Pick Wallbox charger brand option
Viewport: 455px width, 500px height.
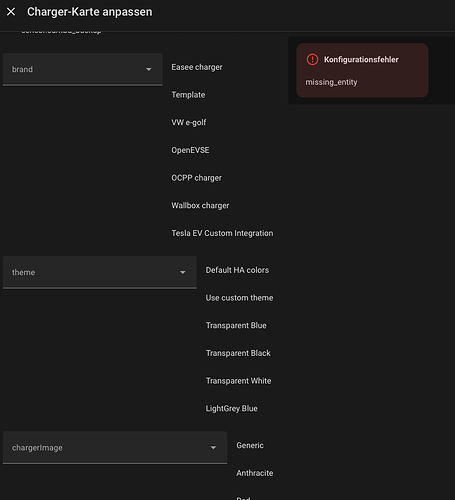200,206
